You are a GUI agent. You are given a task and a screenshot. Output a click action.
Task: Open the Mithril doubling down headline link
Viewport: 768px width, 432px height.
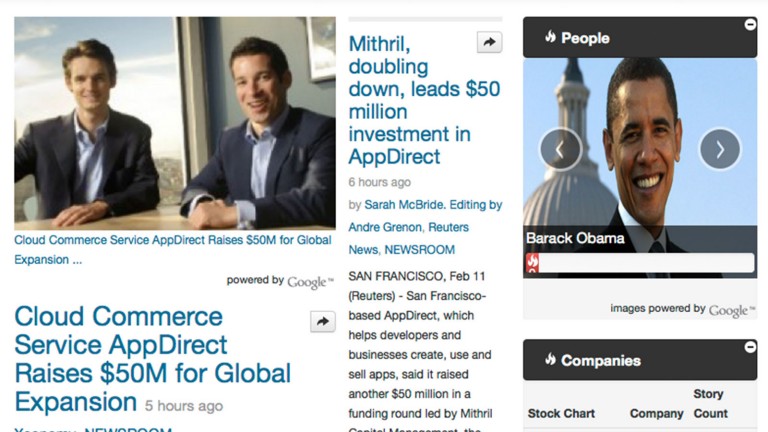[424, 100]
